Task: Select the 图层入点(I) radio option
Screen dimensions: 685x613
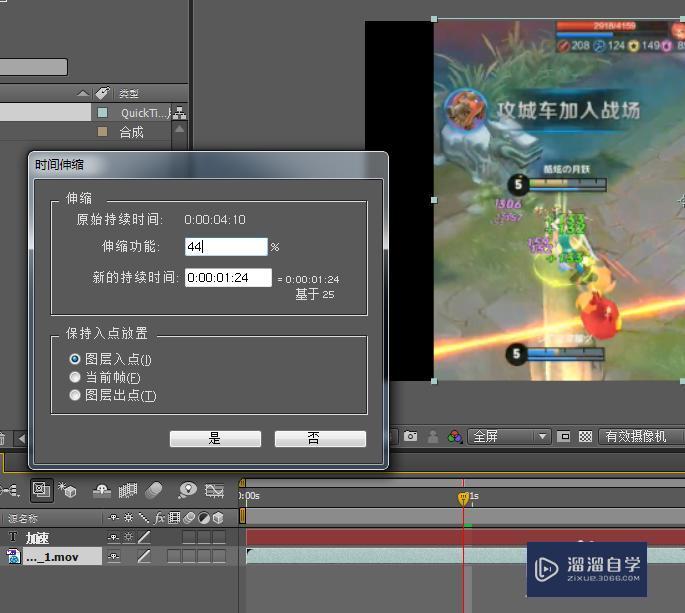Action: click(75, 359)
